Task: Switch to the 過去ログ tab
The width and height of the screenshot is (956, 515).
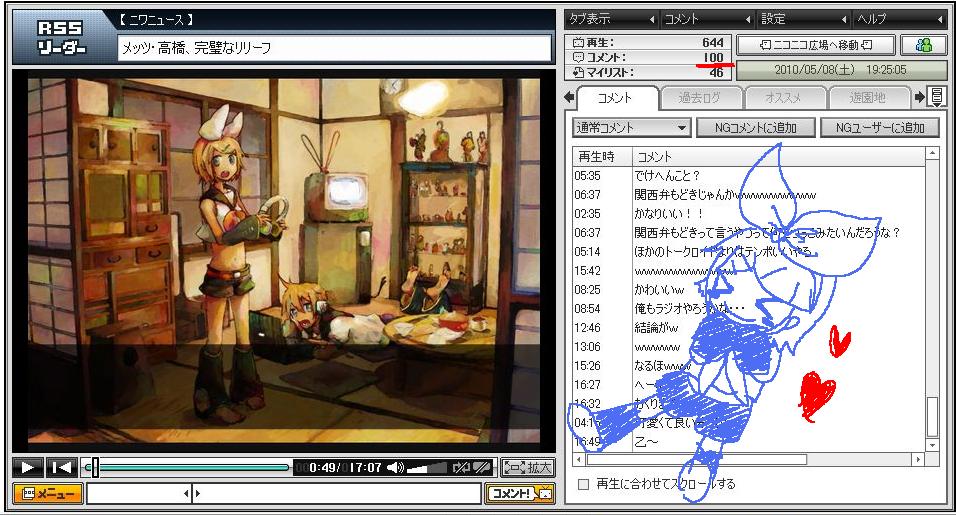Action: [700, 98]
